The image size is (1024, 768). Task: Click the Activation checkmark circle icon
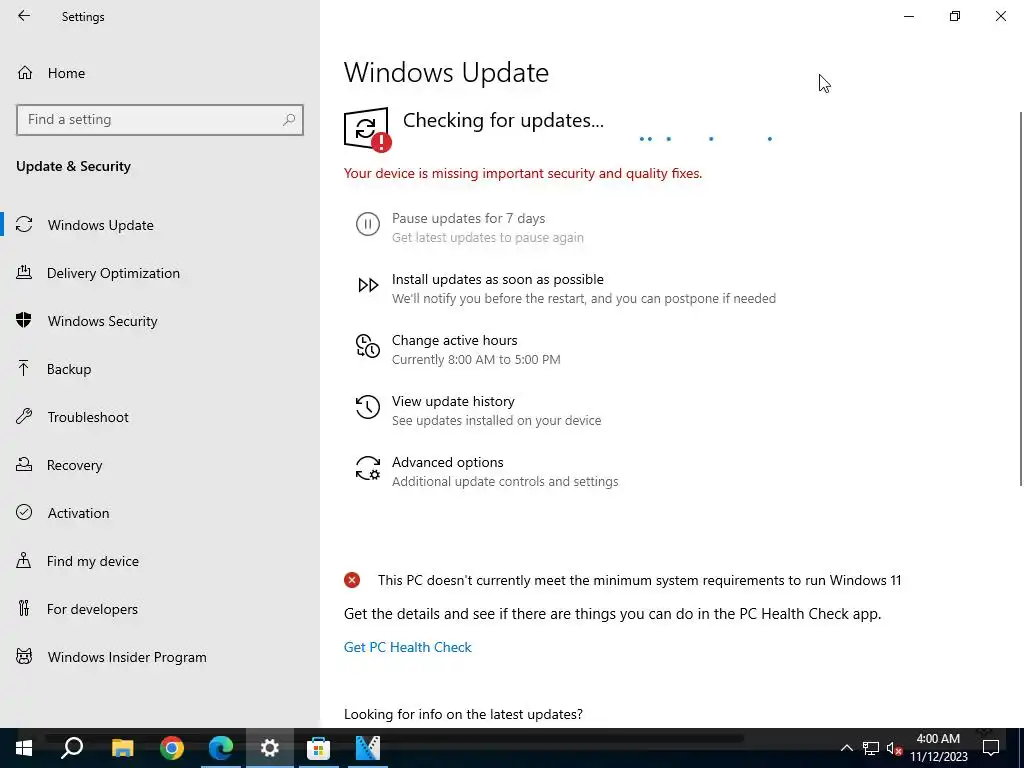click(x=24, y=512)
